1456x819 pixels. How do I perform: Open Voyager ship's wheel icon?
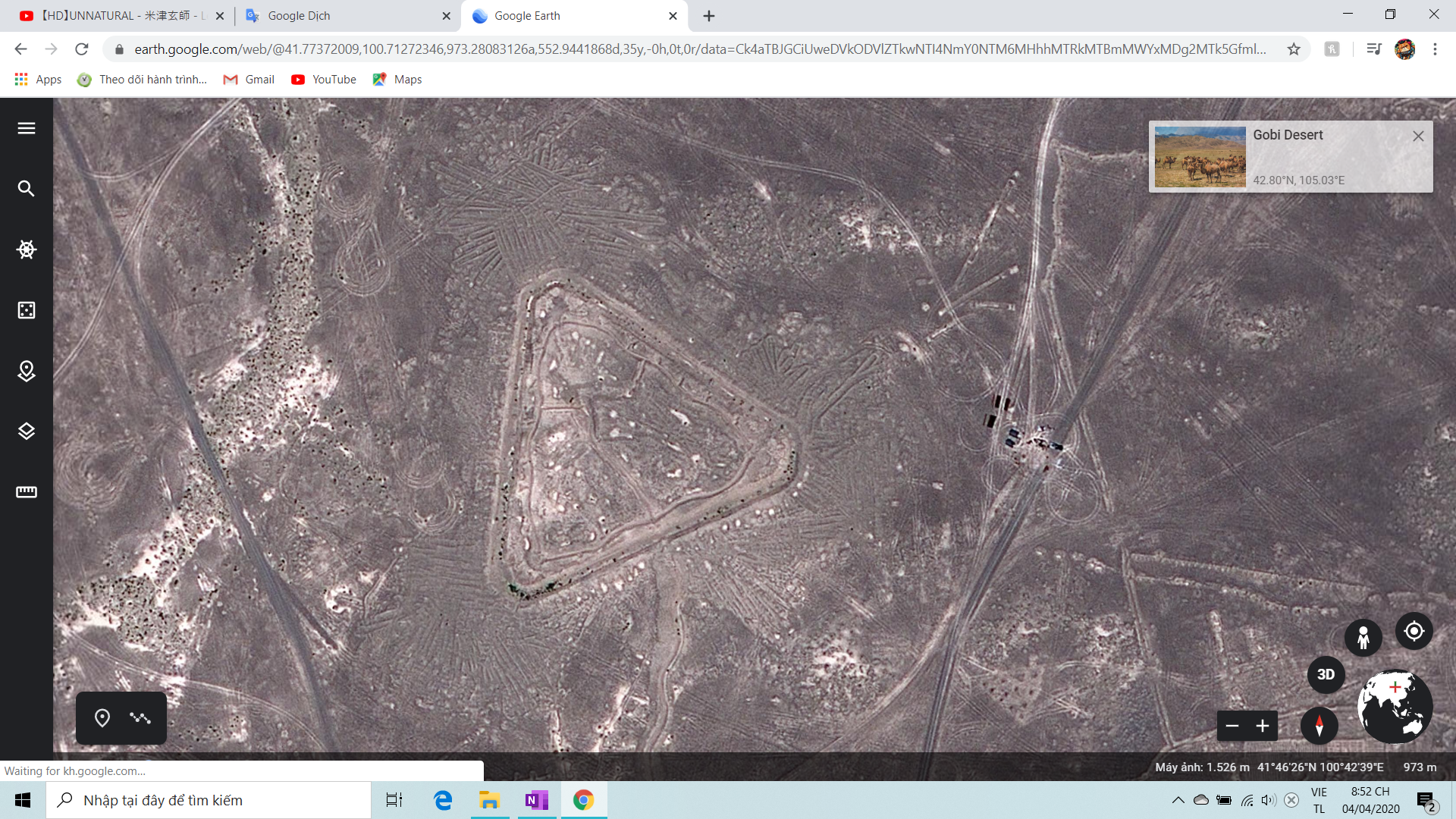[x=27, y=249]
